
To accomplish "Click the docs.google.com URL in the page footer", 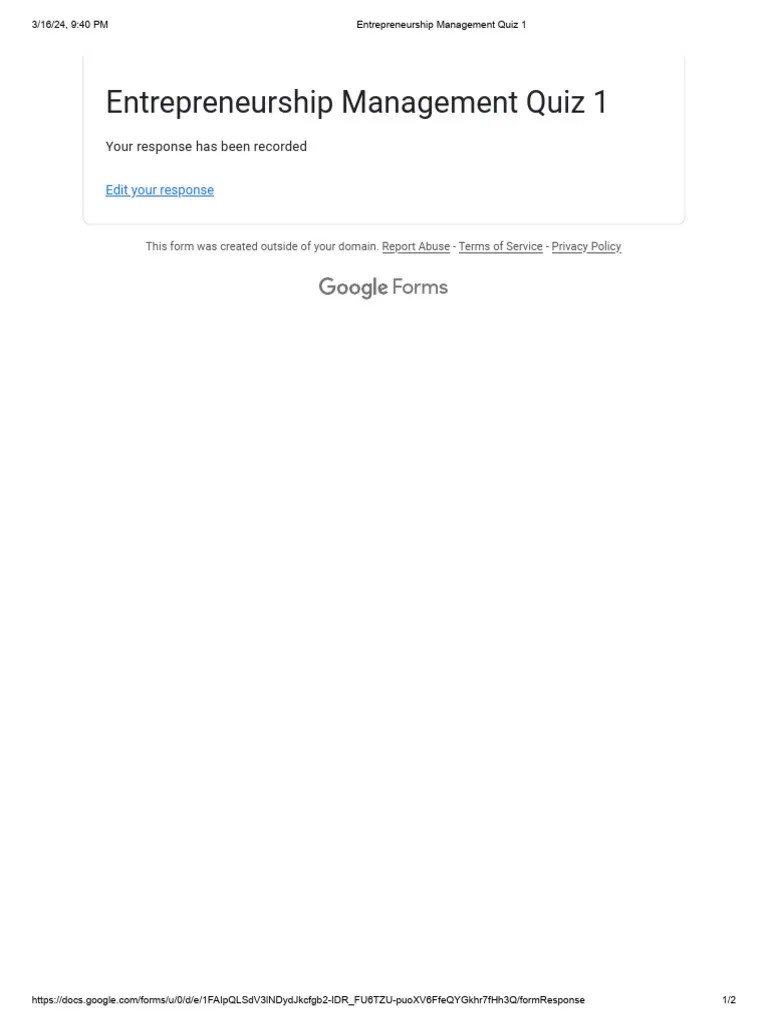I will (308, 1000).
